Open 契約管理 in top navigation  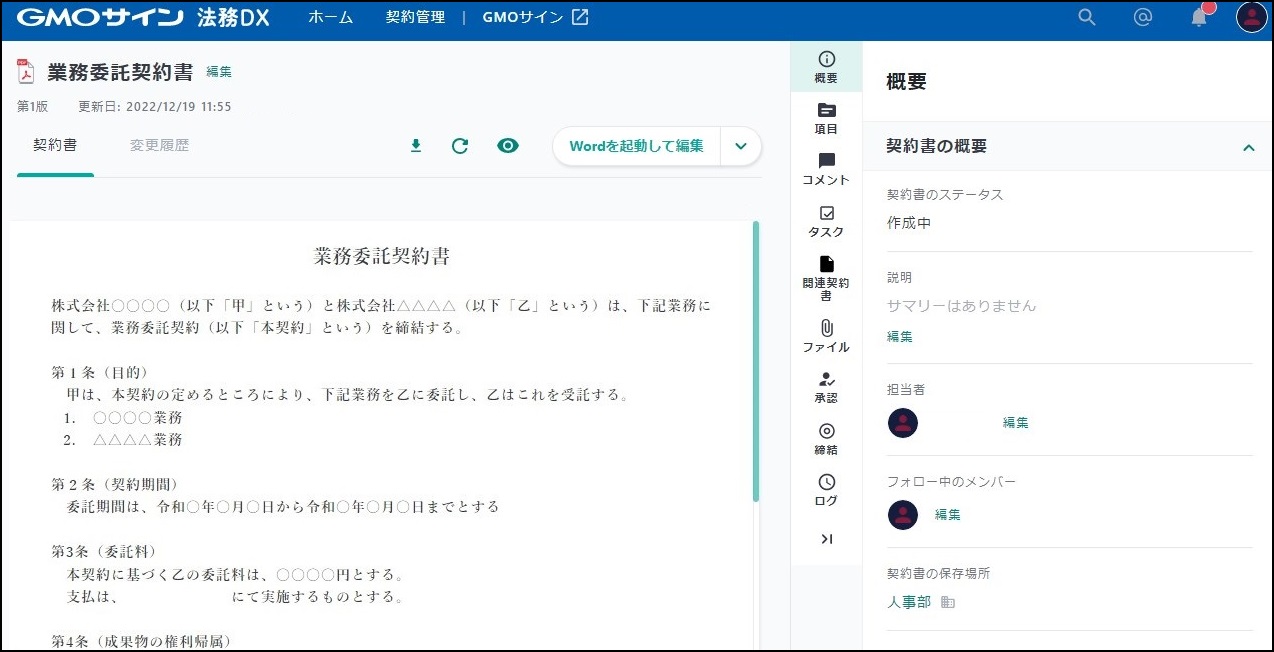click(415, 17)
